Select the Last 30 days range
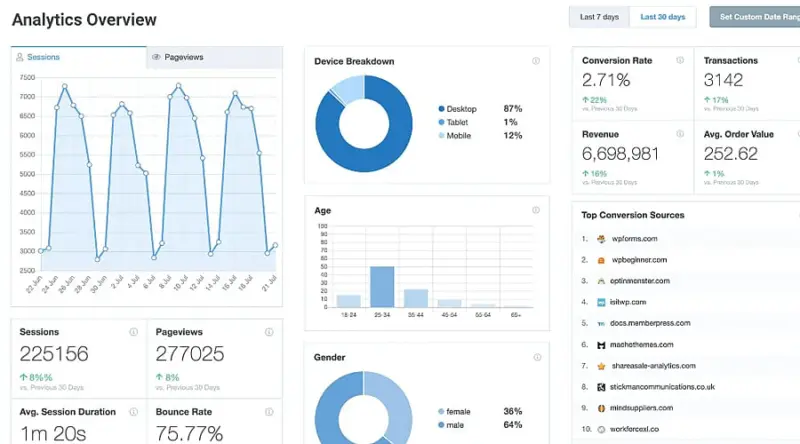The image size is (800, 444). [663, 17]
